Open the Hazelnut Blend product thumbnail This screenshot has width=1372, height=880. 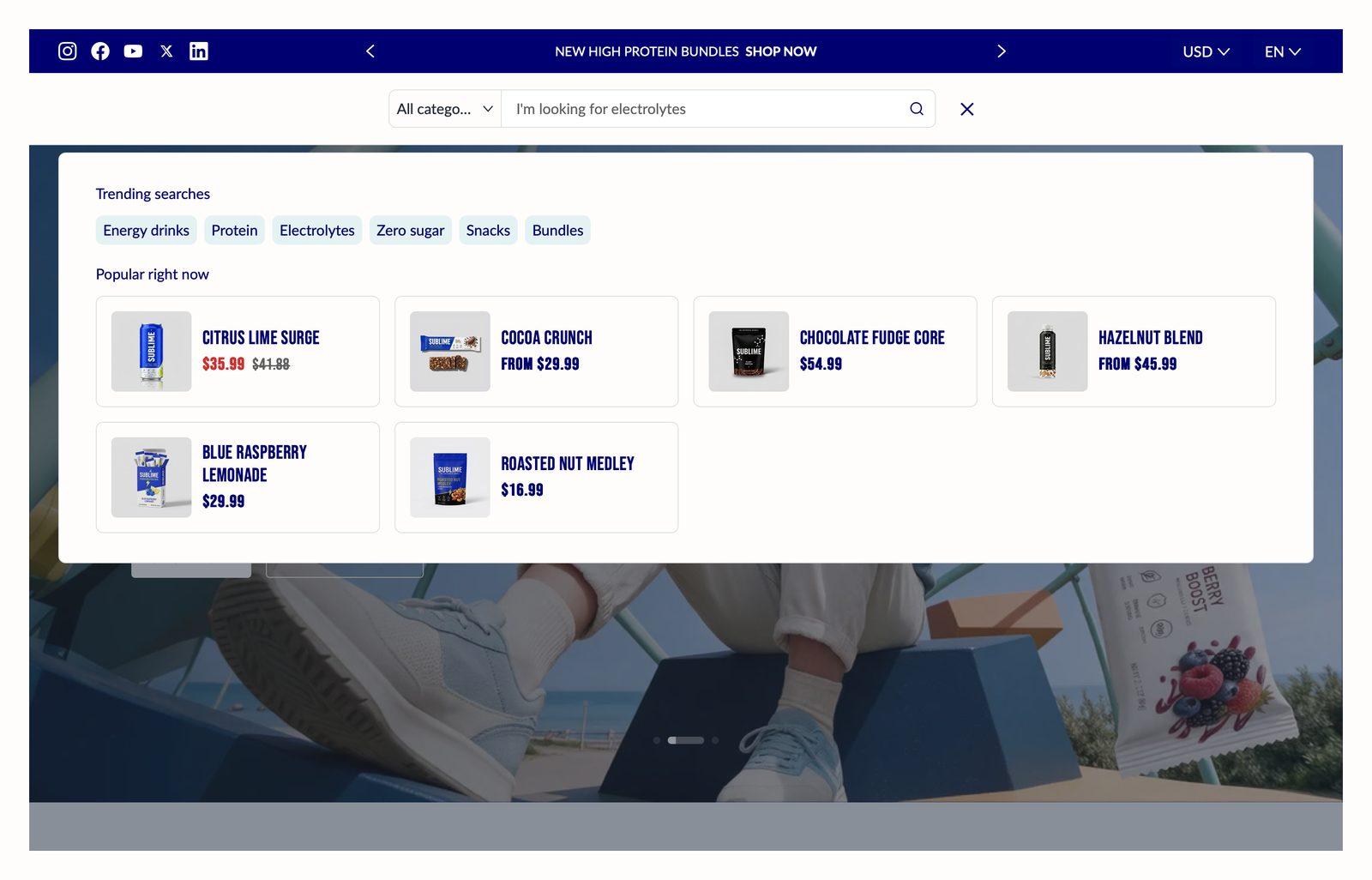click(x=1048, y=352)
